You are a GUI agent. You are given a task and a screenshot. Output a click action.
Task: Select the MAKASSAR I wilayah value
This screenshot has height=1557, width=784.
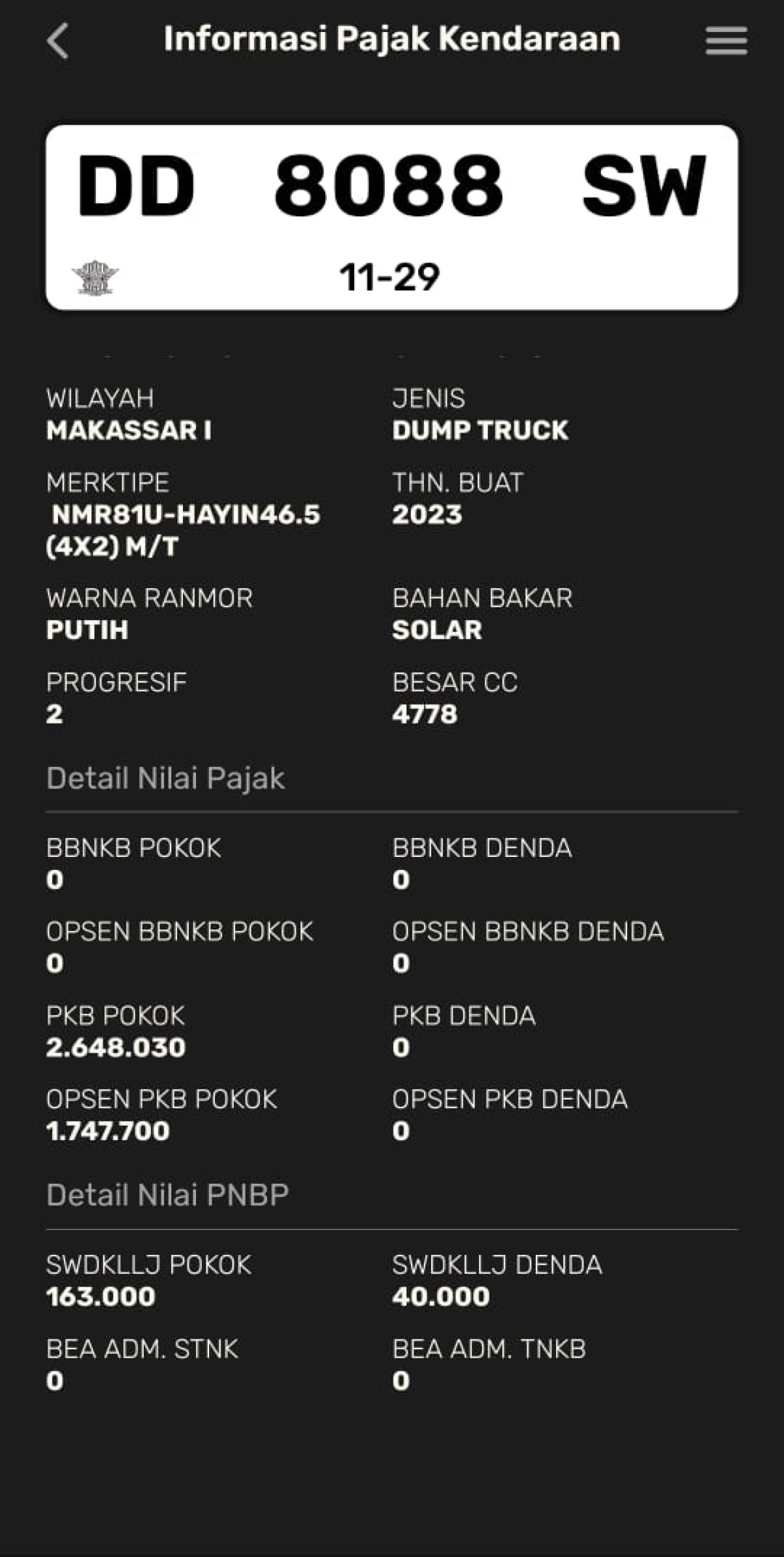point(129,430)
